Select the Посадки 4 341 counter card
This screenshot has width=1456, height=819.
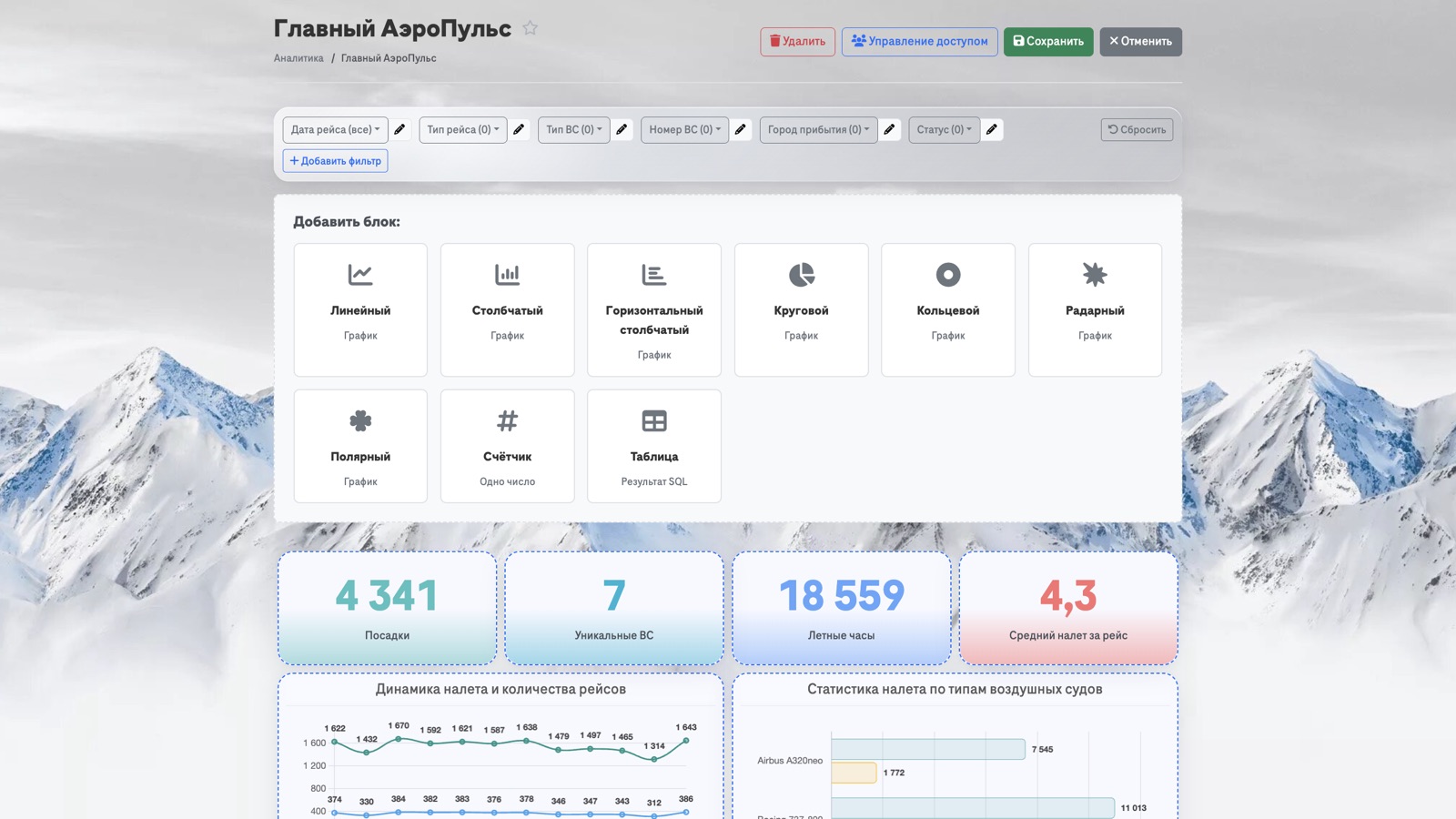tap(388, 608)
